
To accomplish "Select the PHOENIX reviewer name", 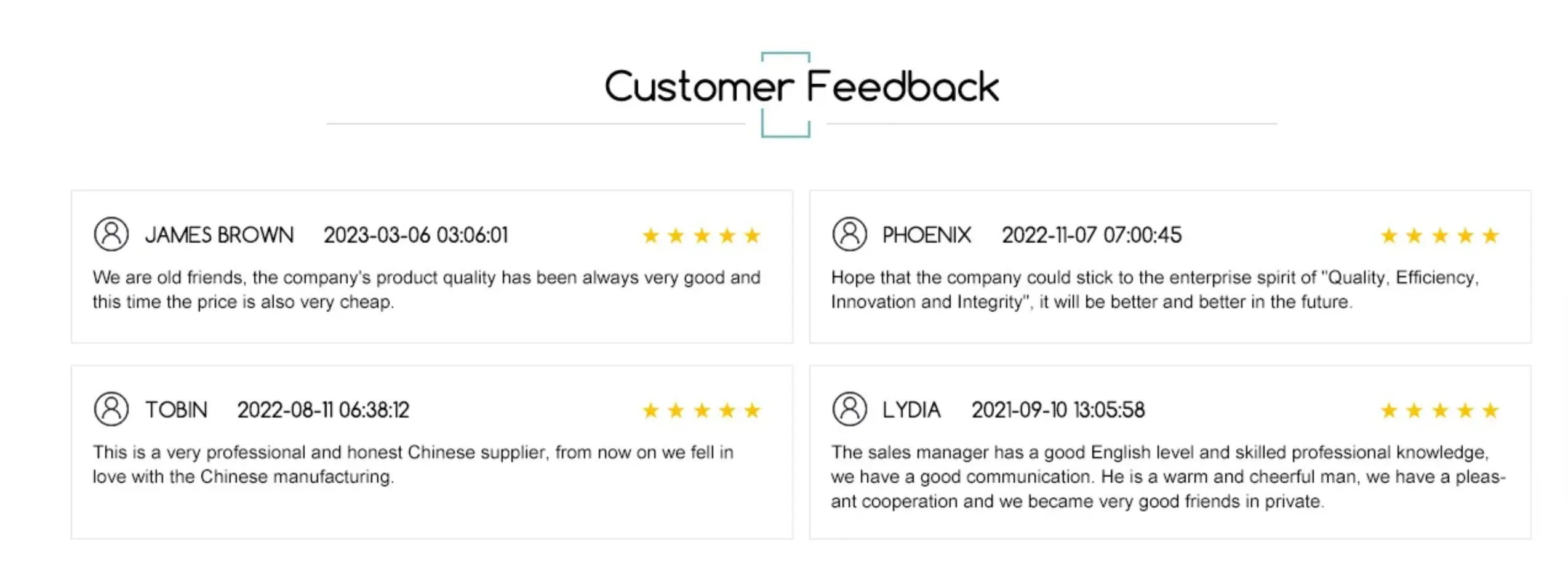I will [x=927, y=235].
